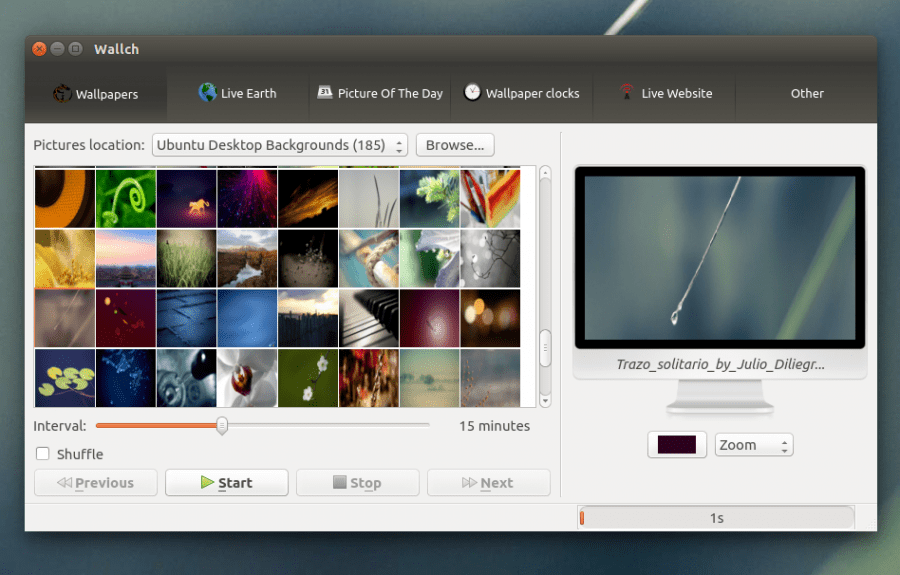900x575 pixels.
Task: Click the Previous button
Action: 96,483
